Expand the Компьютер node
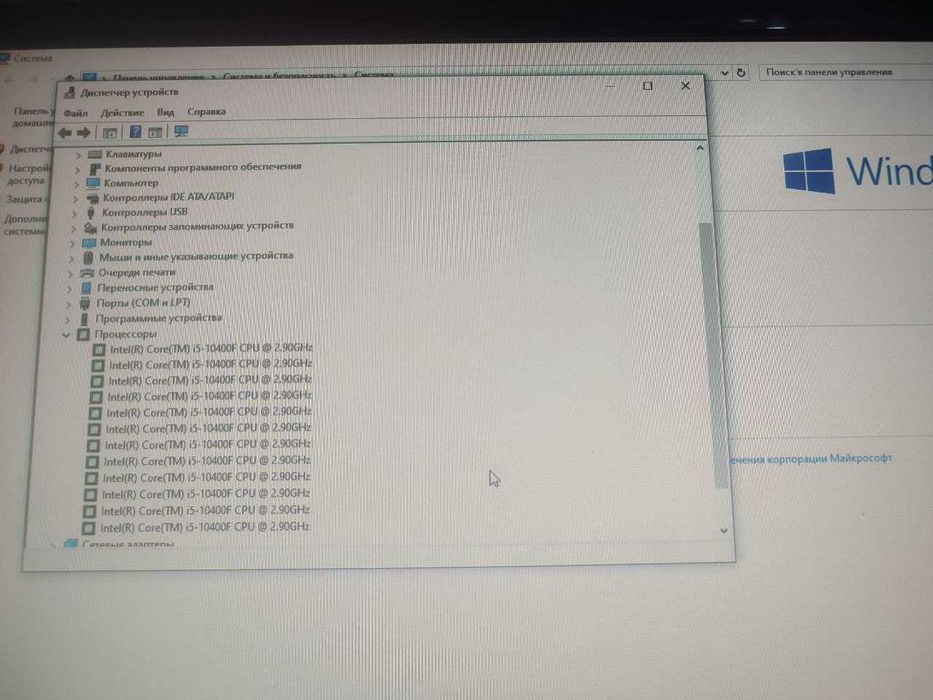Screen dimensions: 933x700 click(76, 184)
